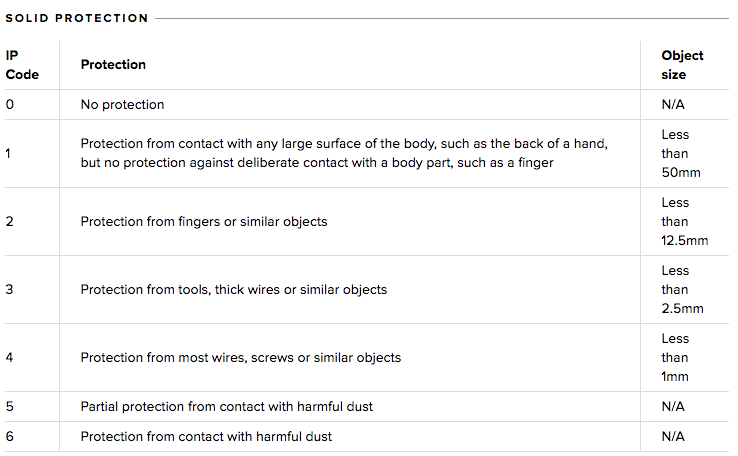Click IP code 1 cell

tap(8, 153)
